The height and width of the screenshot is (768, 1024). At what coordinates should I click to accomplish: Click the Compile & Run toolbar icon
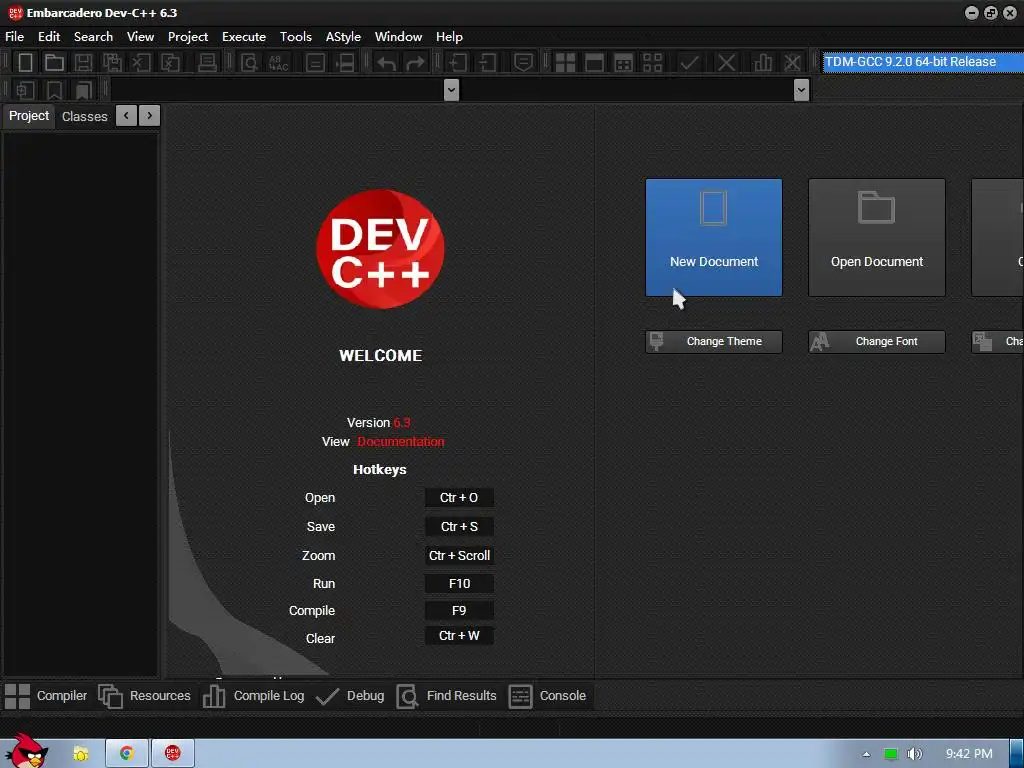coord(624,63)
